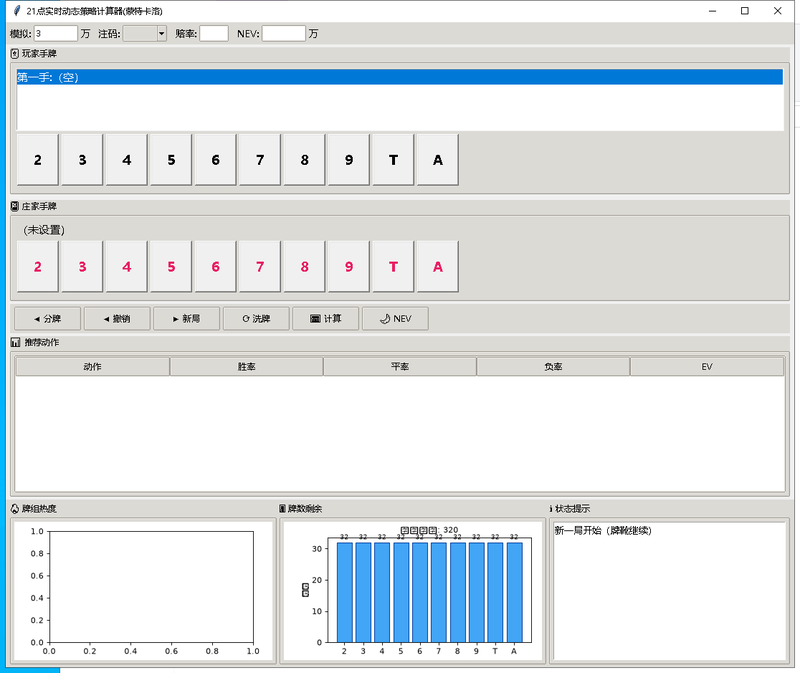Set dealer card to red 8
The width and height of the screenshot is (800, 673).
click(x=304, y=266)
